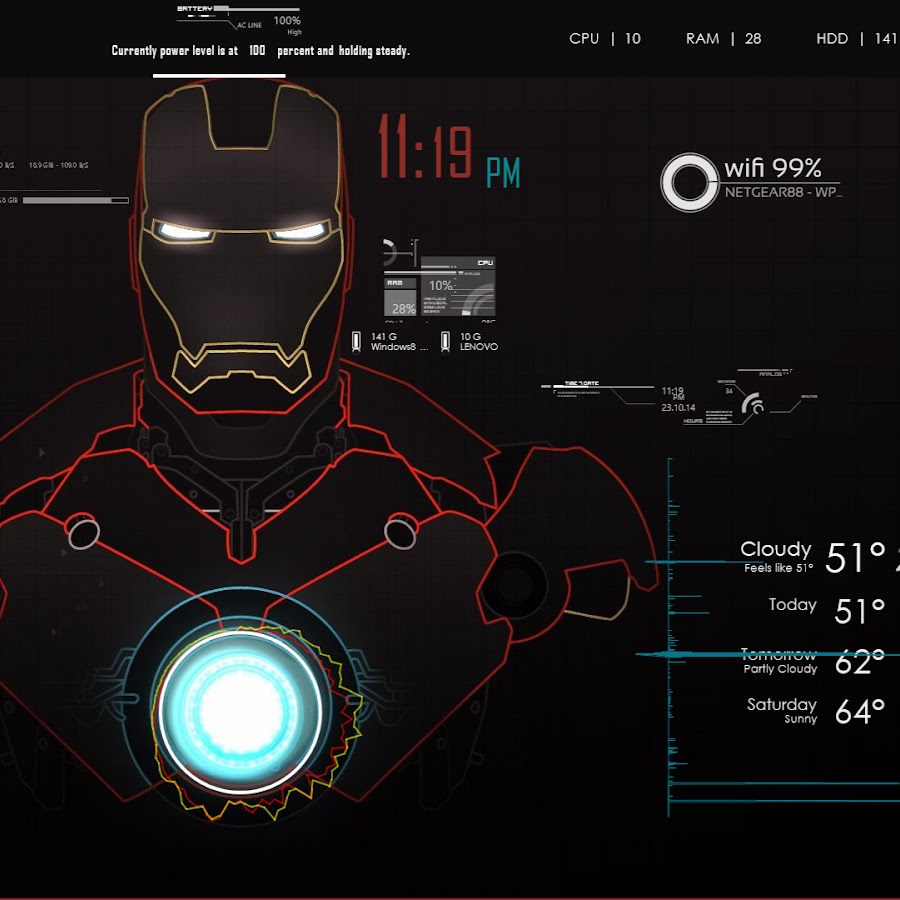Screen dimensions: 900x900
Task: Click the LENOVO drive icon
Action: pos(445,341)
